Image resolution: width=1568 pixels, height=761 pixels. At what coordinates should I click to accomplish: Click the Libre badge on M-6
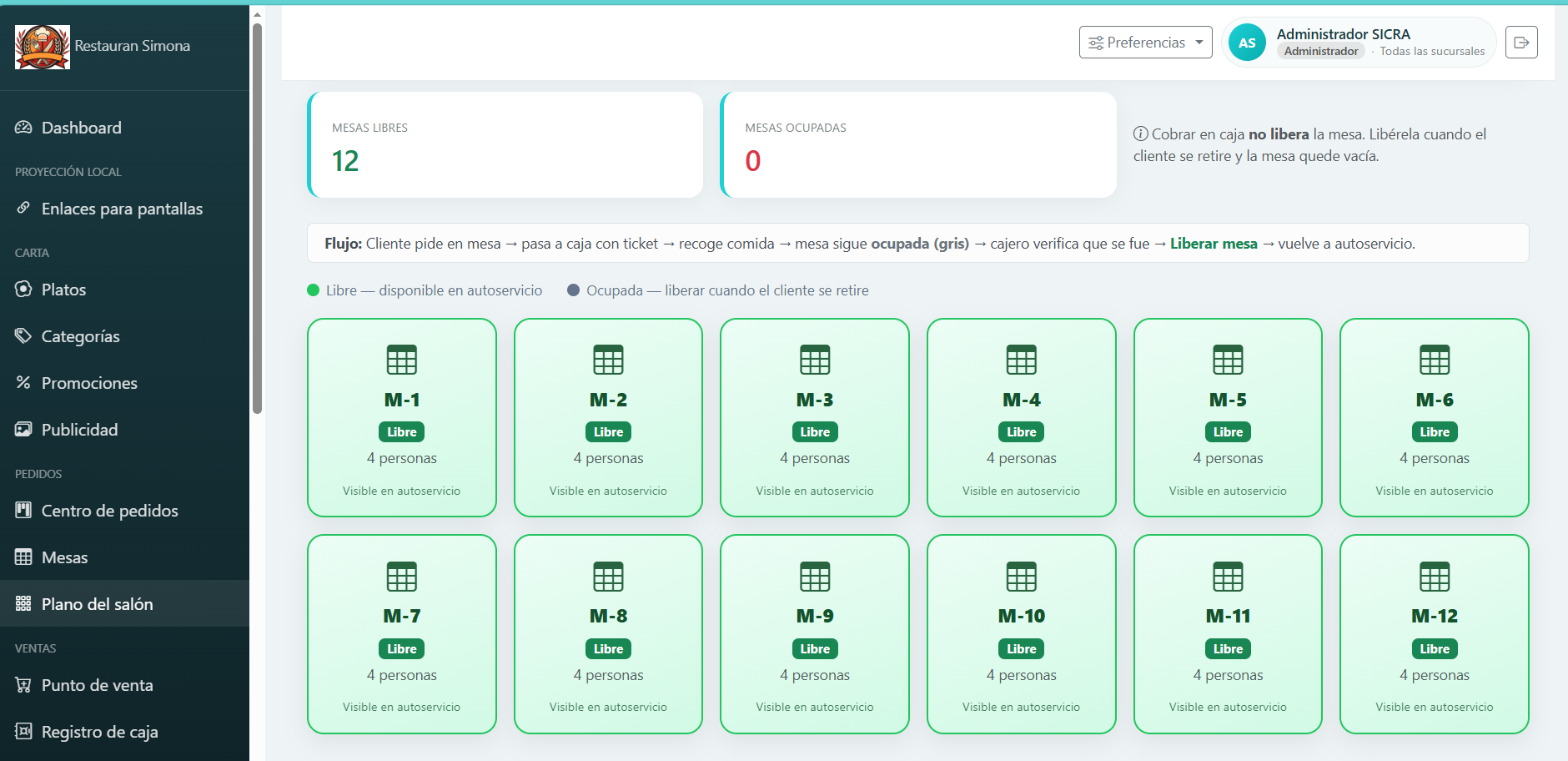(1435, 431)
